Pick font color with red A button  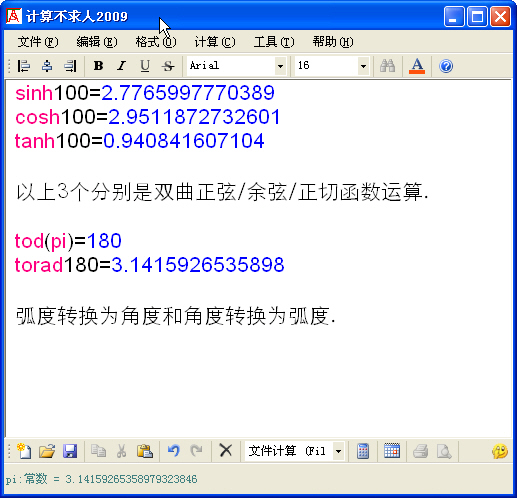(417, 66)
